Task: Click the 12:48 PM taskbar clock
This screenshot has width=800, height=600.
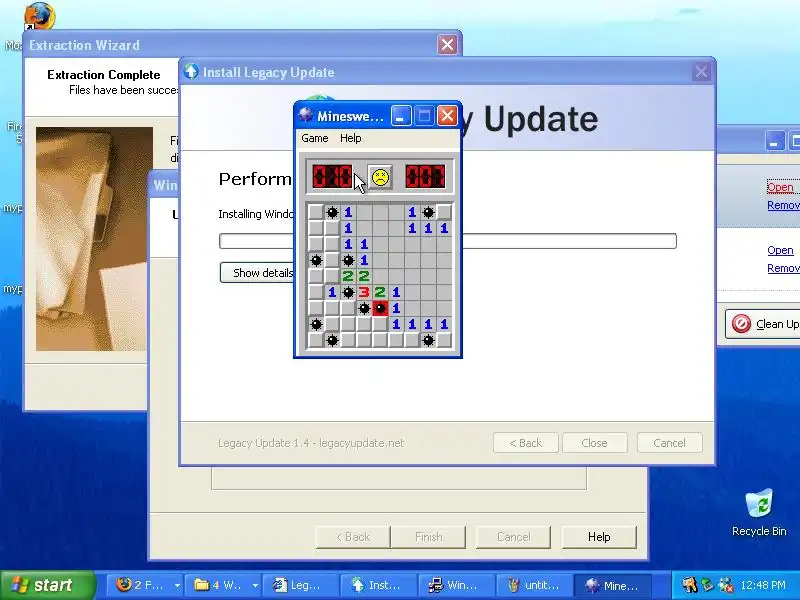Action: coord(763,585)
